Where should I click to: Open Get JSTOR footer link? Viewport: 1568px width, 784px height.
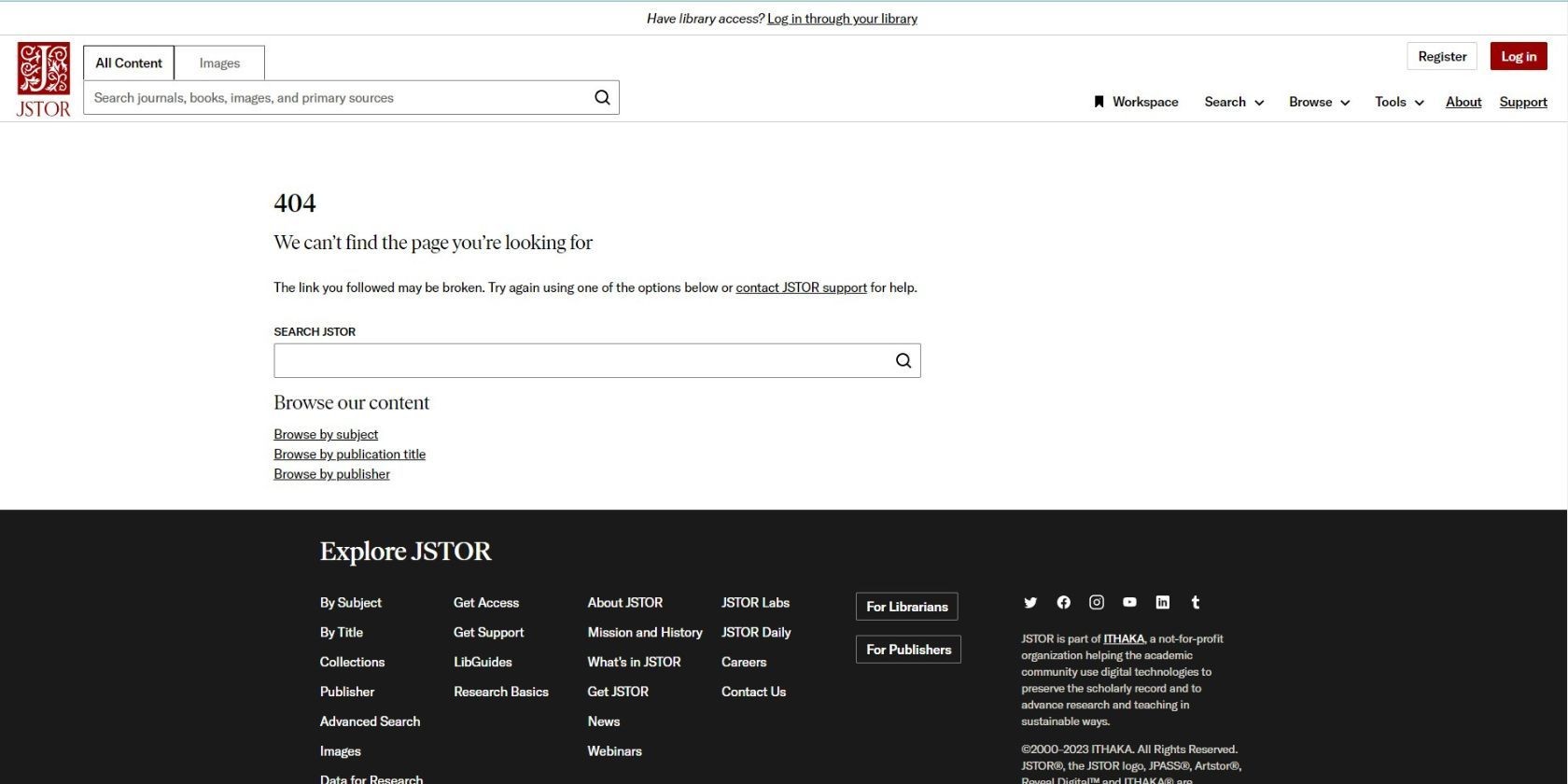tap(618, 692)
